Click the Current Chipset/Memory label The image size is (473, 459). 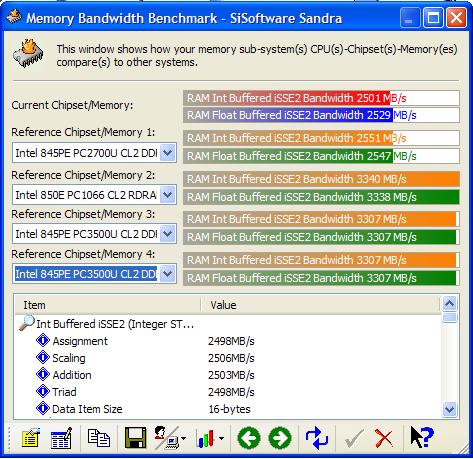(72, 105)
